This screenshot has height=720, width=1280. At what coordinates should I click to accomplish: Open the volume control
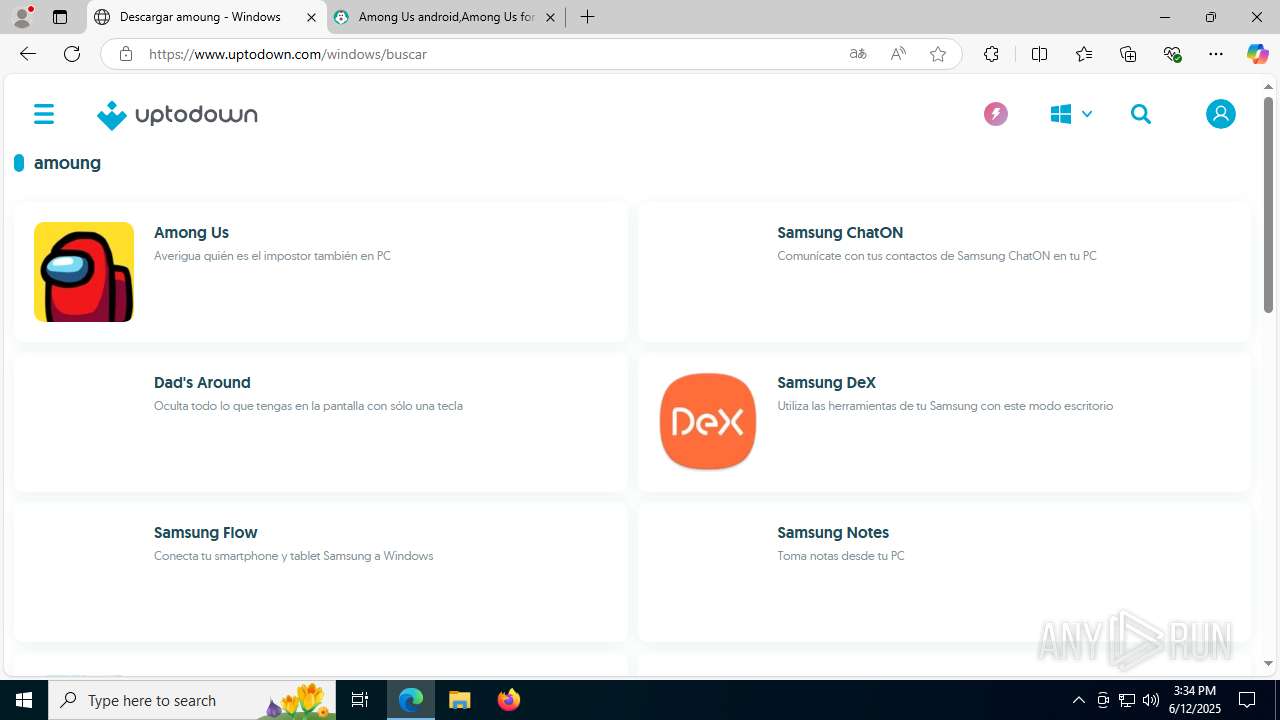(1151, 700)
